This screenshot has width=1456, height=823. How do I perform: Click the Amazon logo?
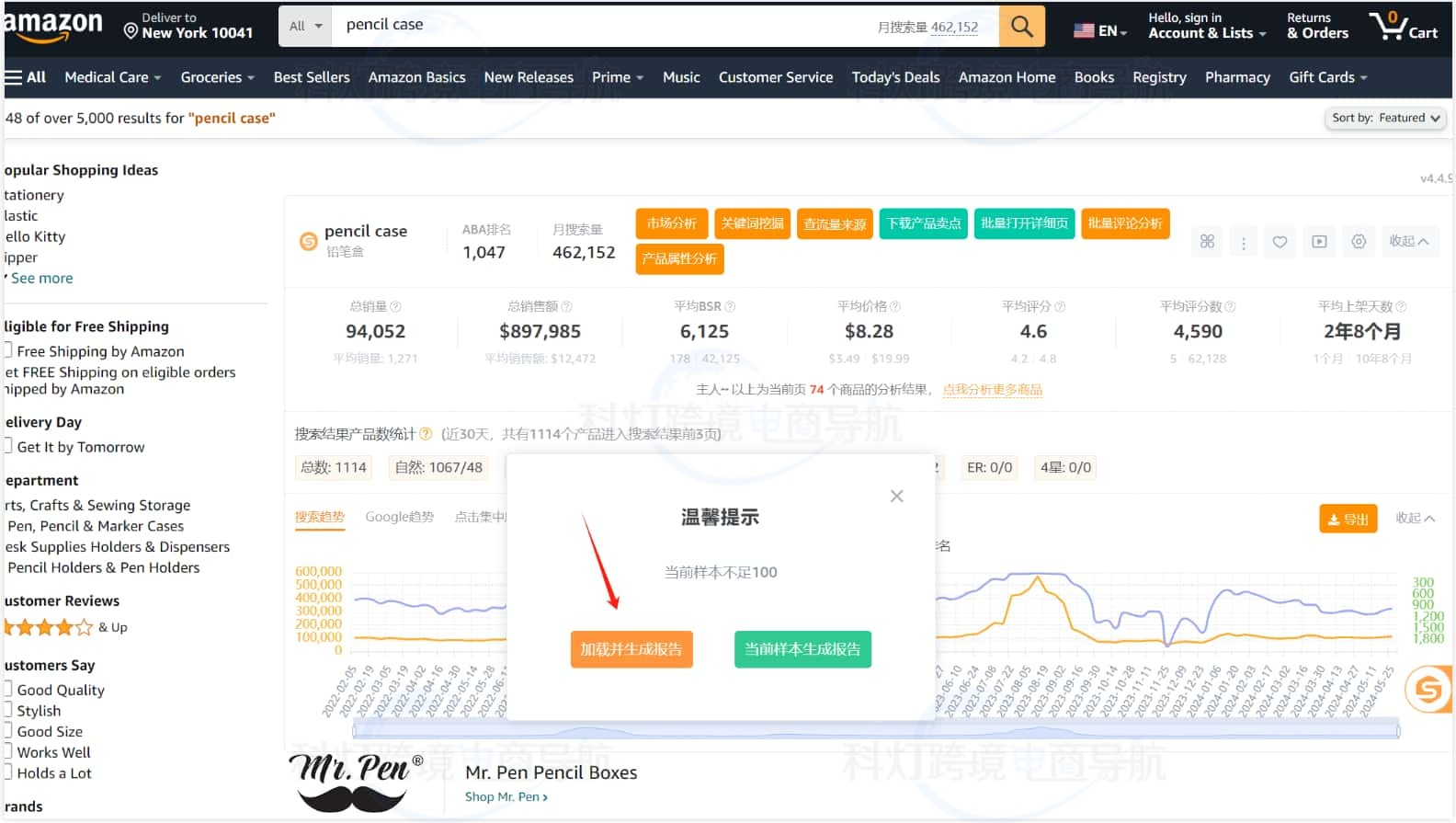53,26
